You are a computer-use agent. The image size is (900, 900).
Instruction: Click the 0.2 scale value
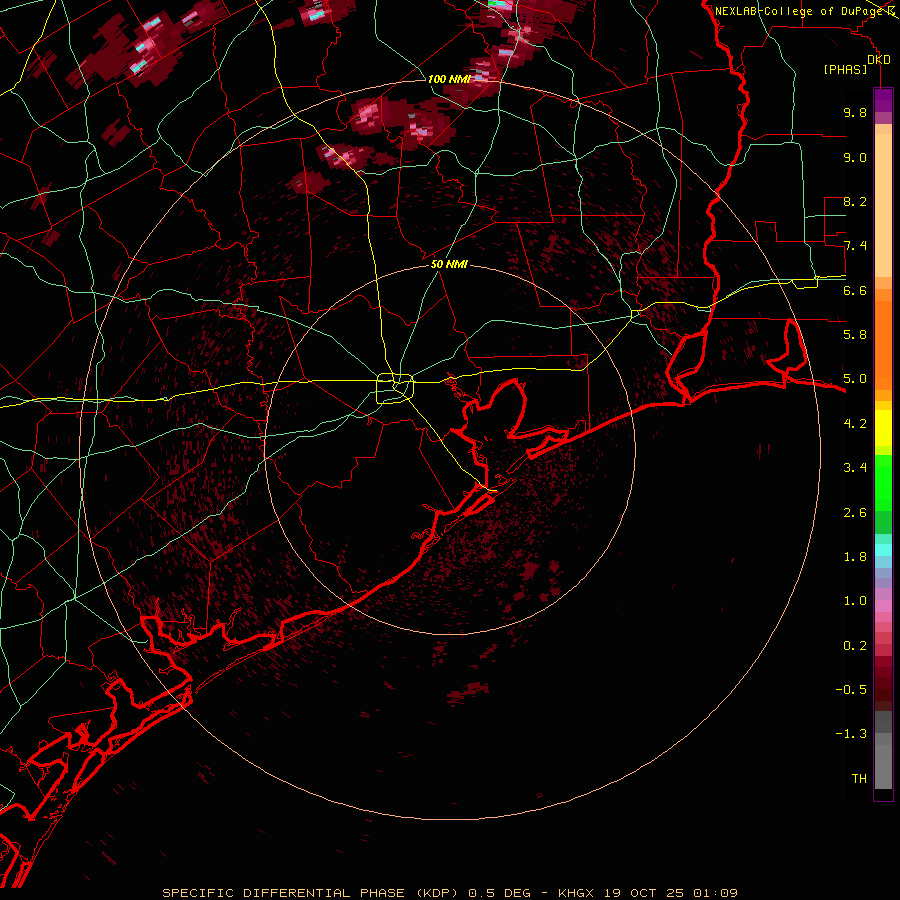pos(855,646)
